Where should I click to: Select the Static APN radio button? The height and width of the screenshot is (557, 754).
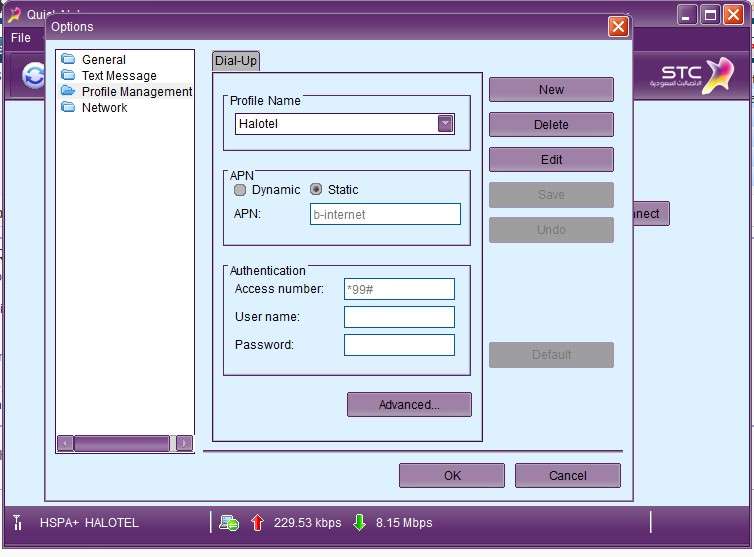[x=316, y=190]
